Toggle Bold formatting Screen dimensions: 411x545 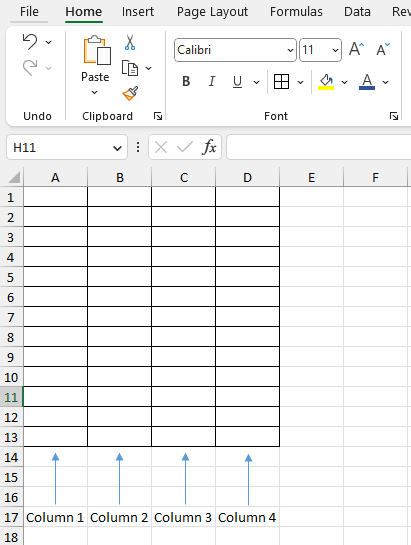pos(186,82)
